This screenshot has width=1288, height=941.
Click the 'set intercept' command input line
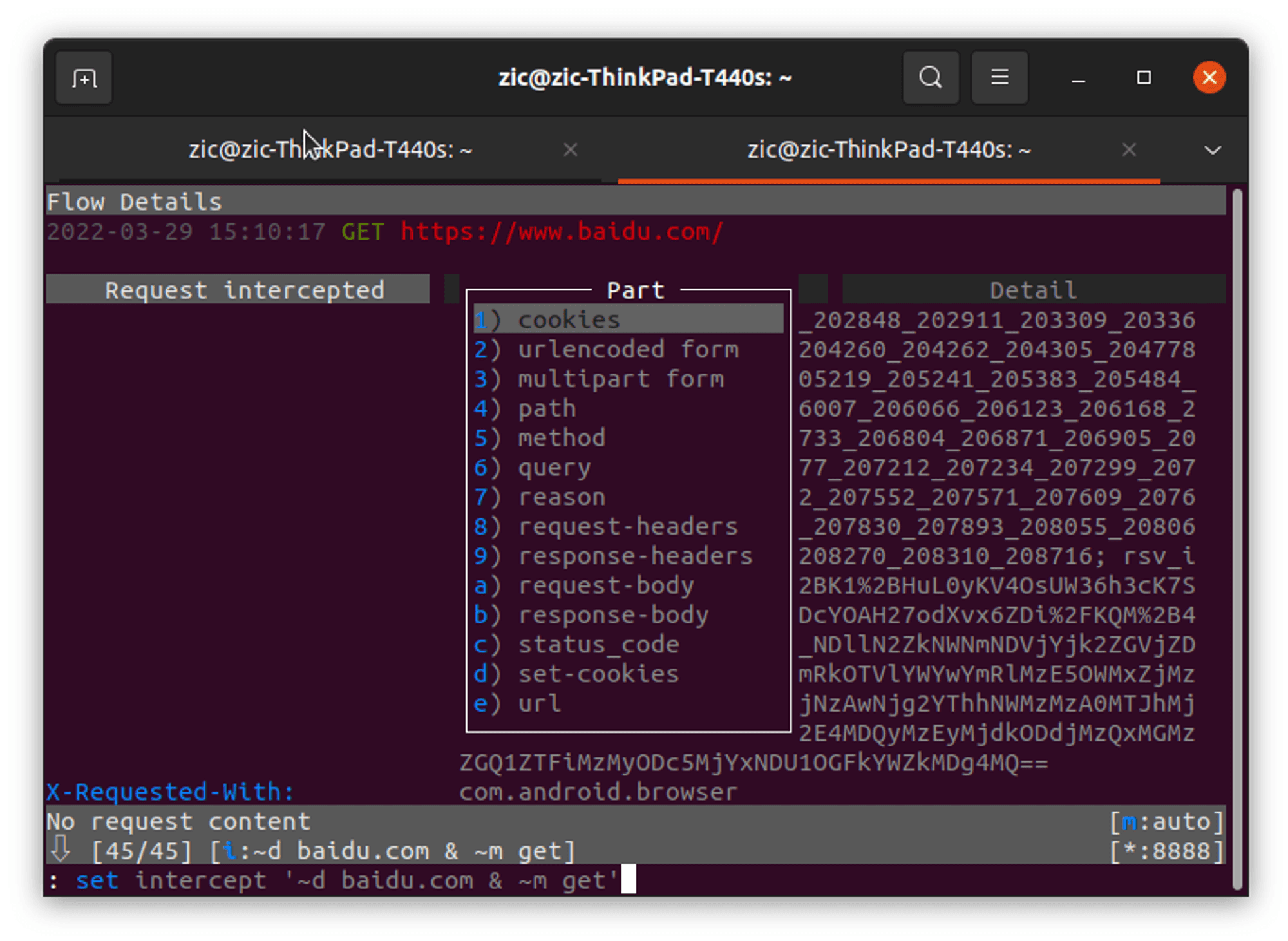[x=343, y=880]
